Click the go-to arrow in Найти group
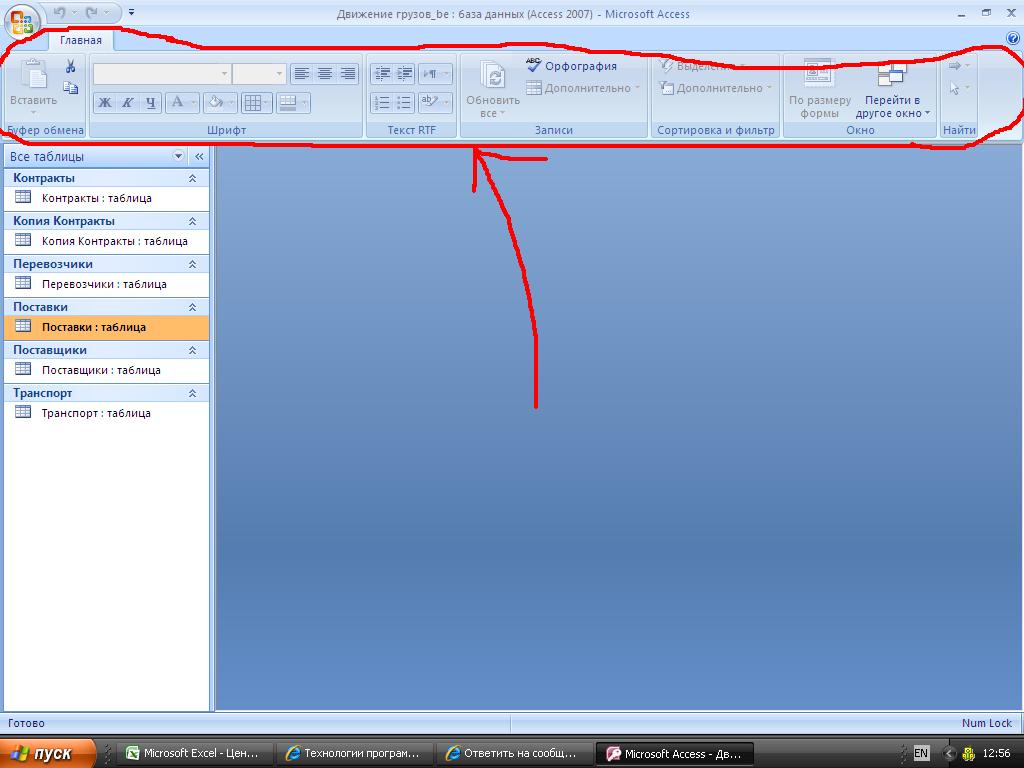The image size is (1024, 768). (959, 66)
